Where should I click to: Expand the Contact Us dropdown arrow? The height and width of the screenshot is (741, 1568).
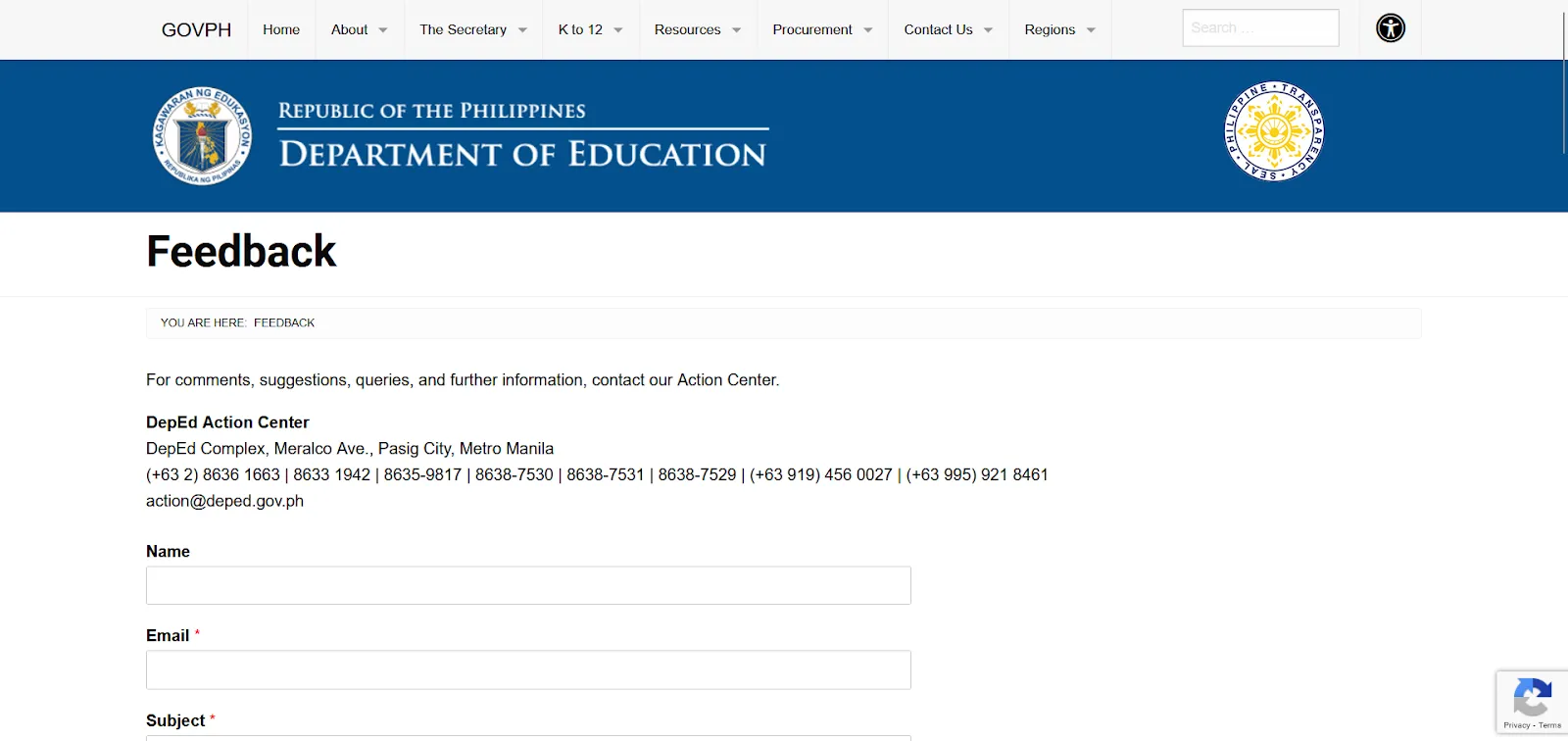[x=989, y=30]
